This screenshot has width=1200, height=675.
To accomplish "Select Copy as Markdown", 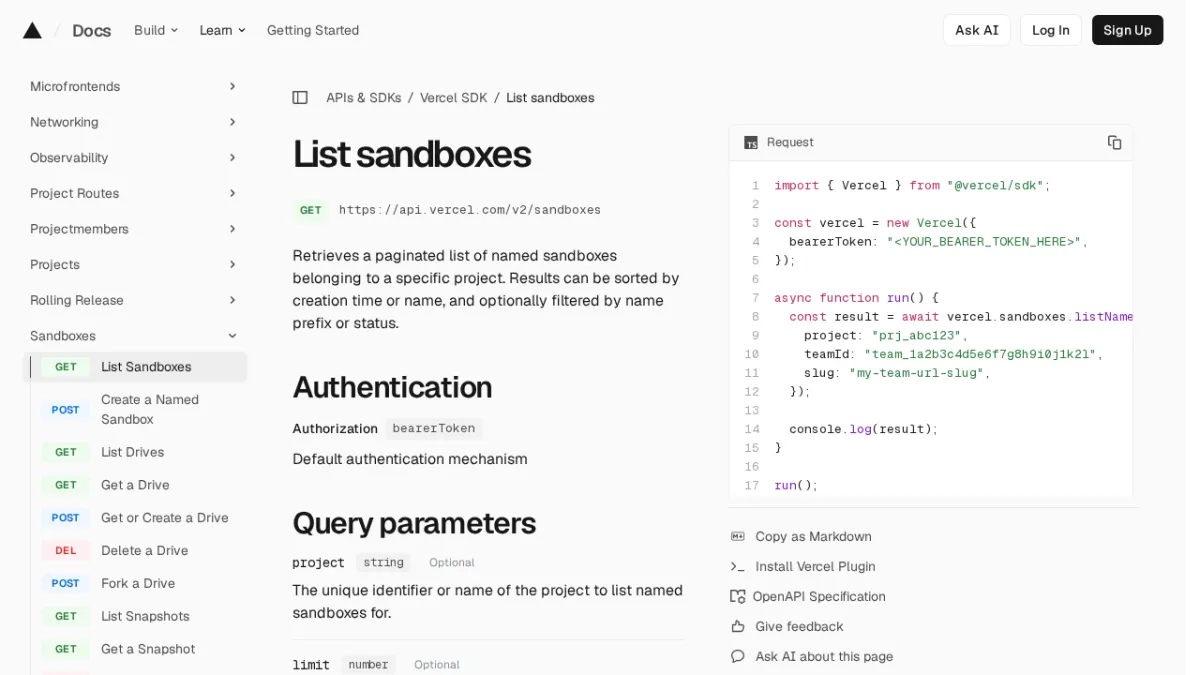I will coord(813,537).
